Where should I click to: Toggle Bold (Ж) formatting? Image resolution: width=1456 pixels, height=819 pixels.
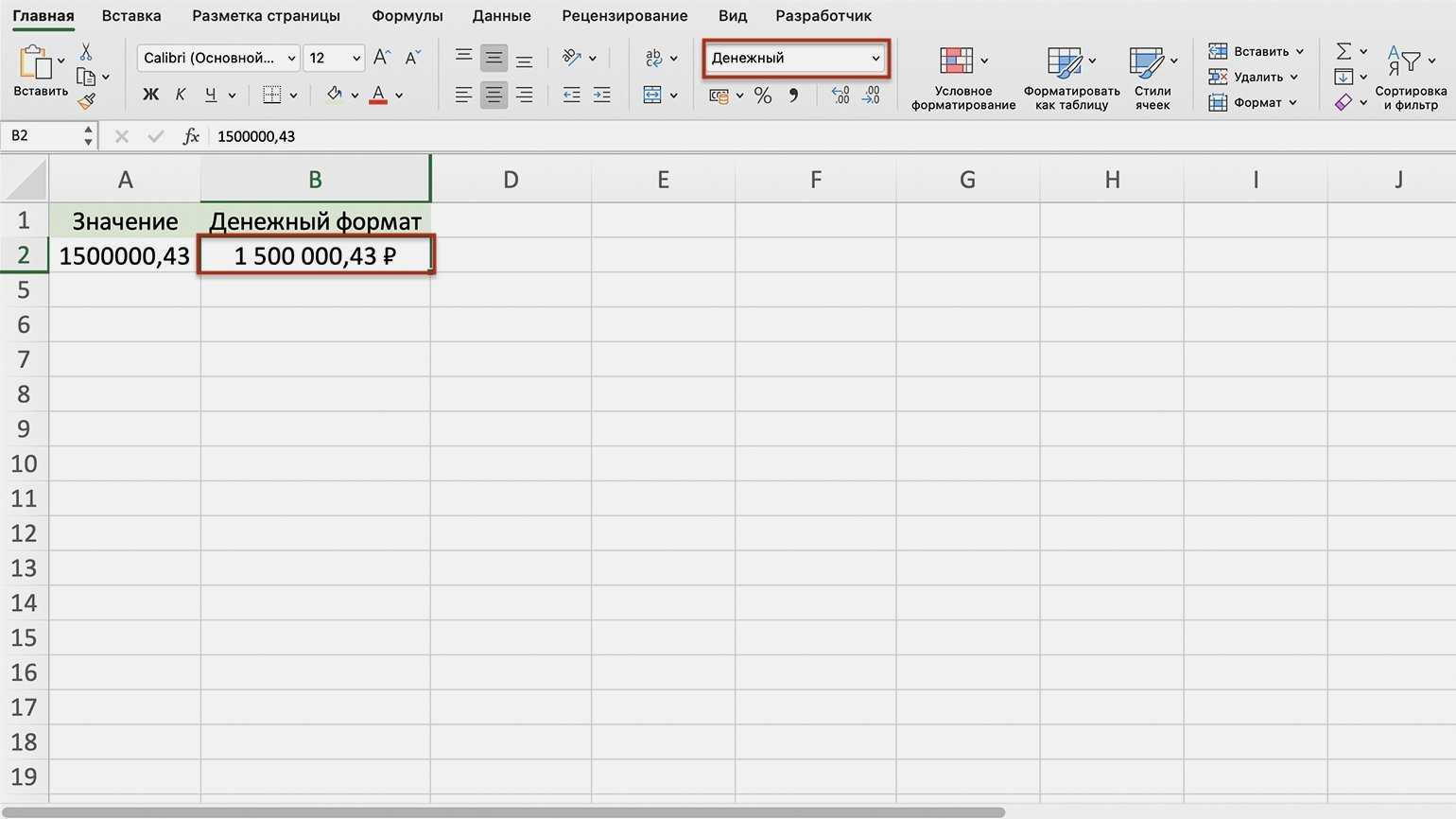click(x=150, y=95)
